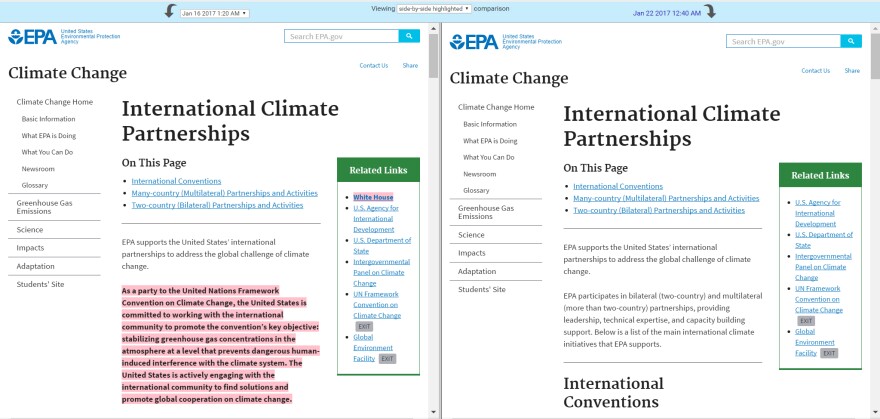
Task: Click U.S. Department of State in left pane
Action: (382, 246)
